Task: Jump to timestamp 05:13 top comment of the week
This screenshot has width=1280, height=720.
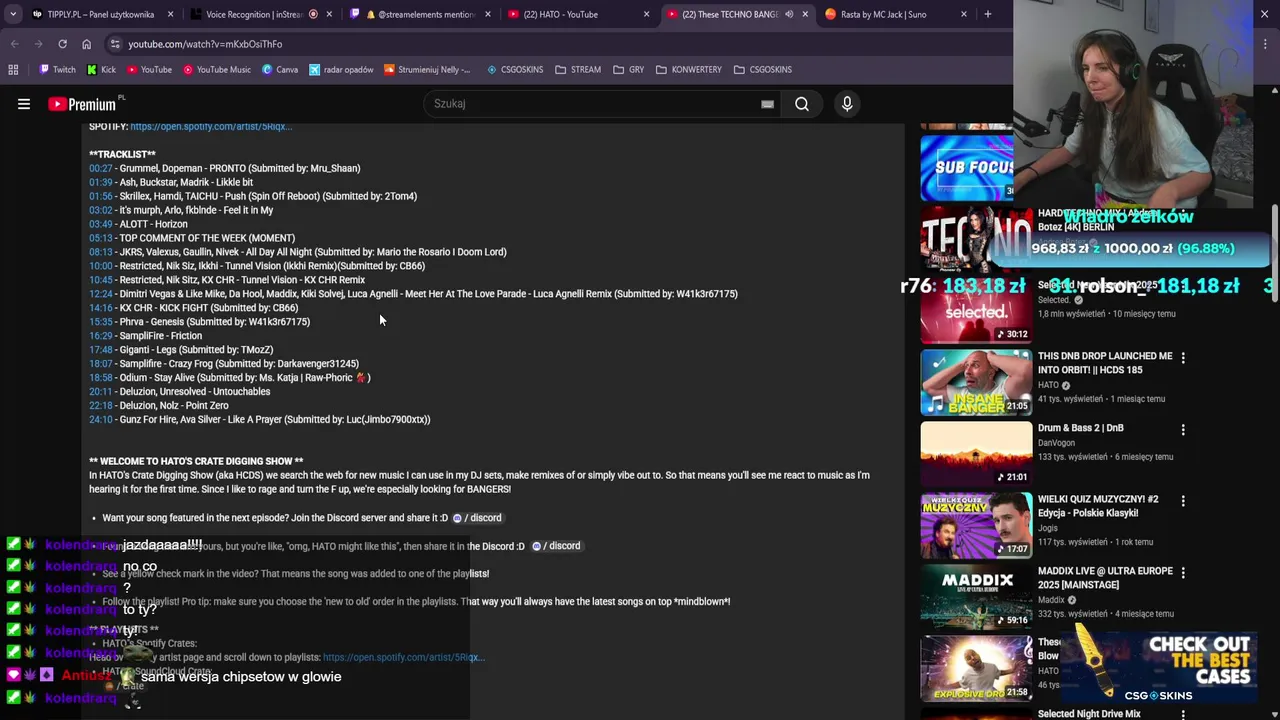Action: [x=100, y=238]
